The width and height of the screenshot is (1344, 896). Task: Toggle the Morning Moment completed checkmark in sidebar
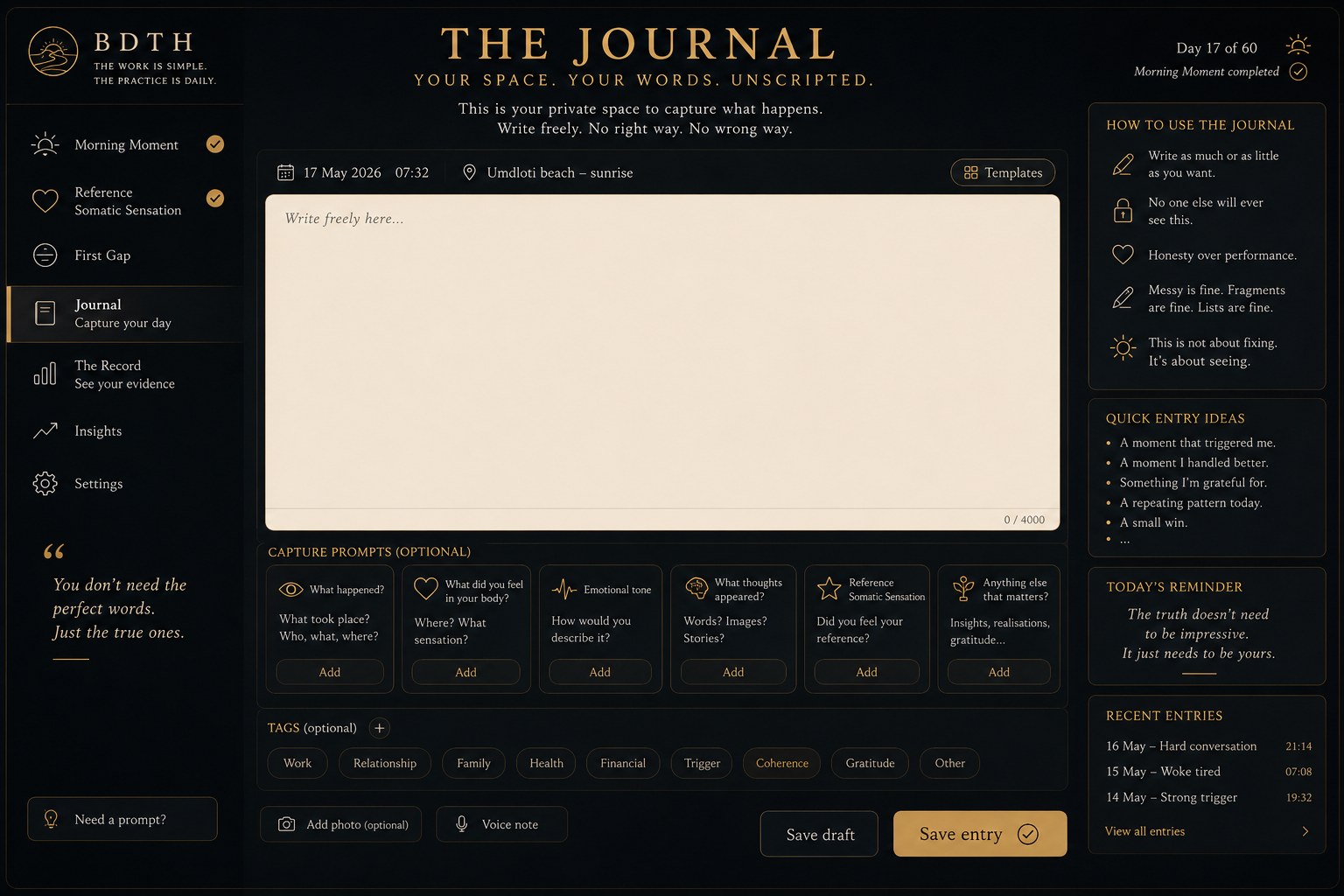(215, 144)
